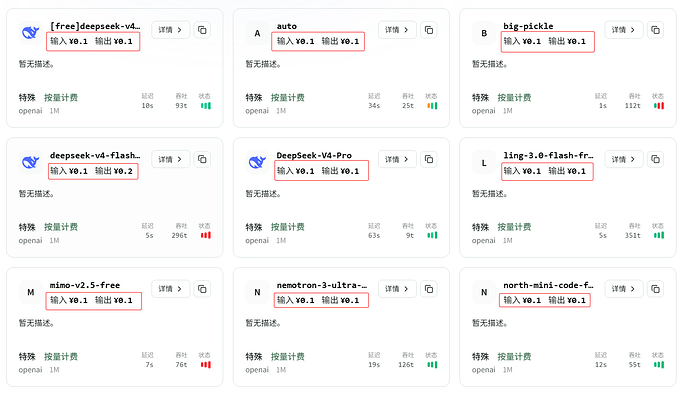Click the letter M avatar for mimo-v2.5-free
Screen dimensions: 690x397
(x=30, y=292)
